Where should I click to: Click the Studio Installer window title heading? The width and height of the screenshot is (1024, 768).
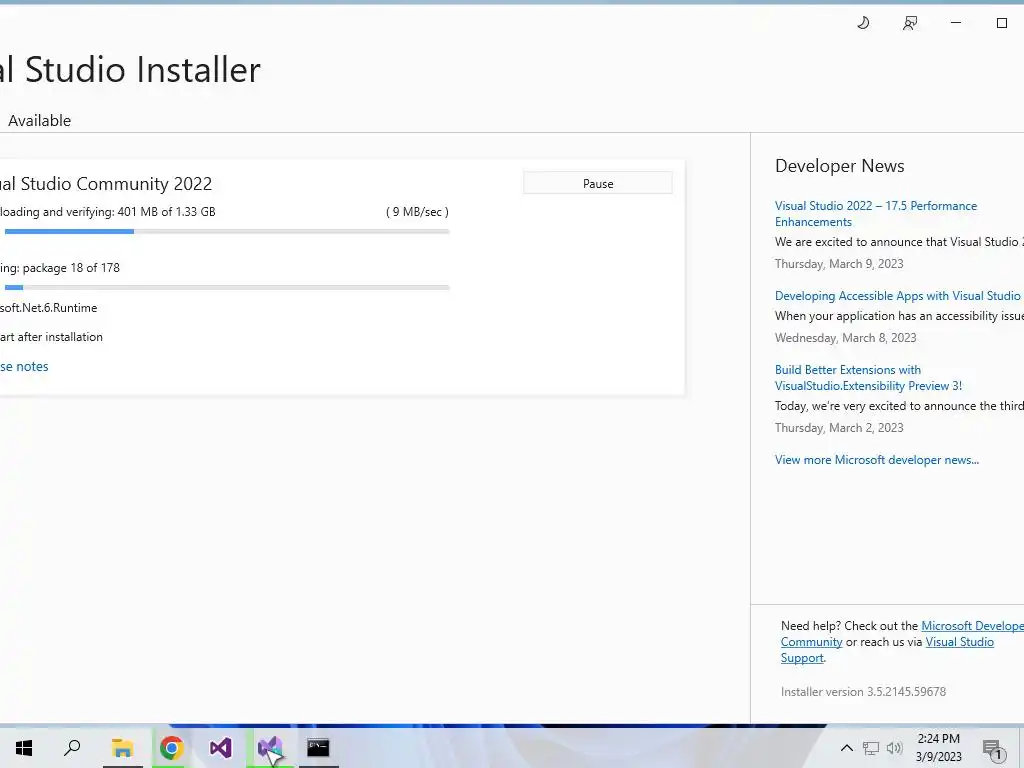[x=130, y=69]
